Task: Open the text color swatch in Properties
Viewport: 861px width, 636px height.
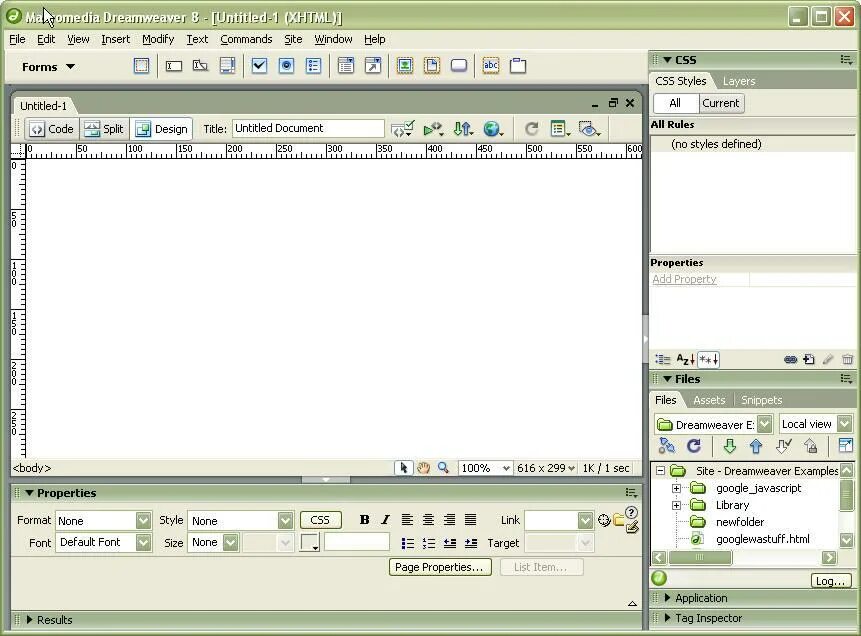Action: tap(310, 543)
